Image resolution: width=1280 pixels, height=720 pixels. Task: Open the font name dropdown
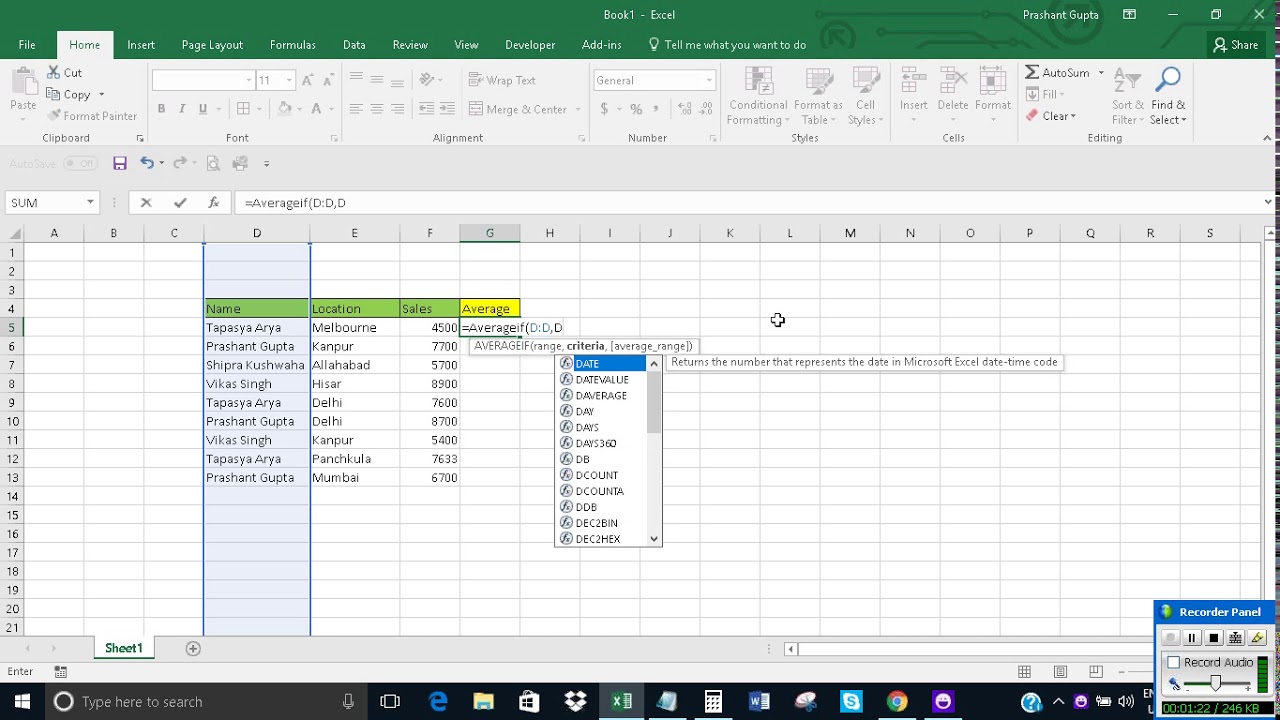coord(249,80)
